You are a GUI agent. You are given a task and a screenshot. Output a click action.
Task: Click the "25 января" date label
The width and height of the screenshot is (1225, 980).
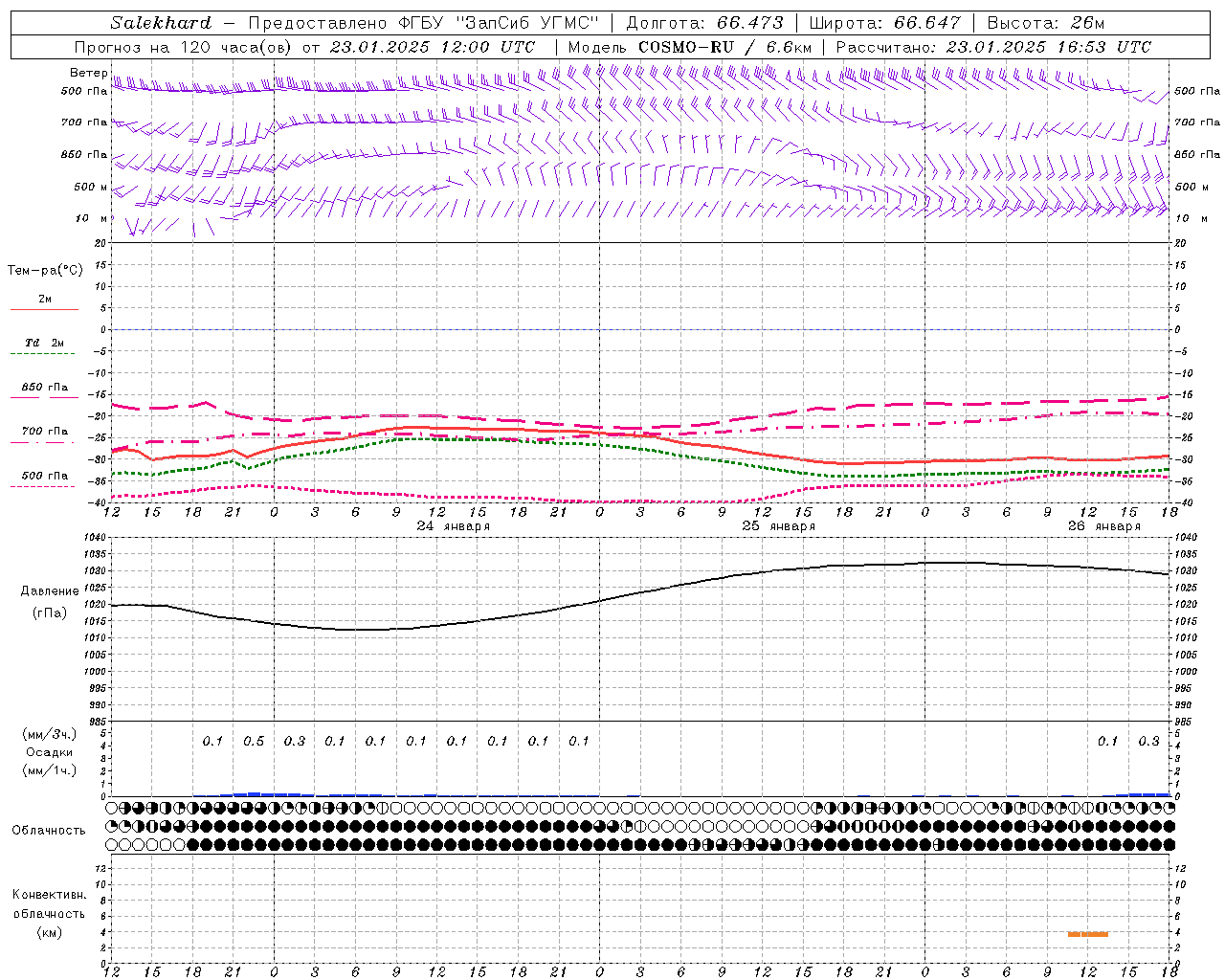click(779, 526)
